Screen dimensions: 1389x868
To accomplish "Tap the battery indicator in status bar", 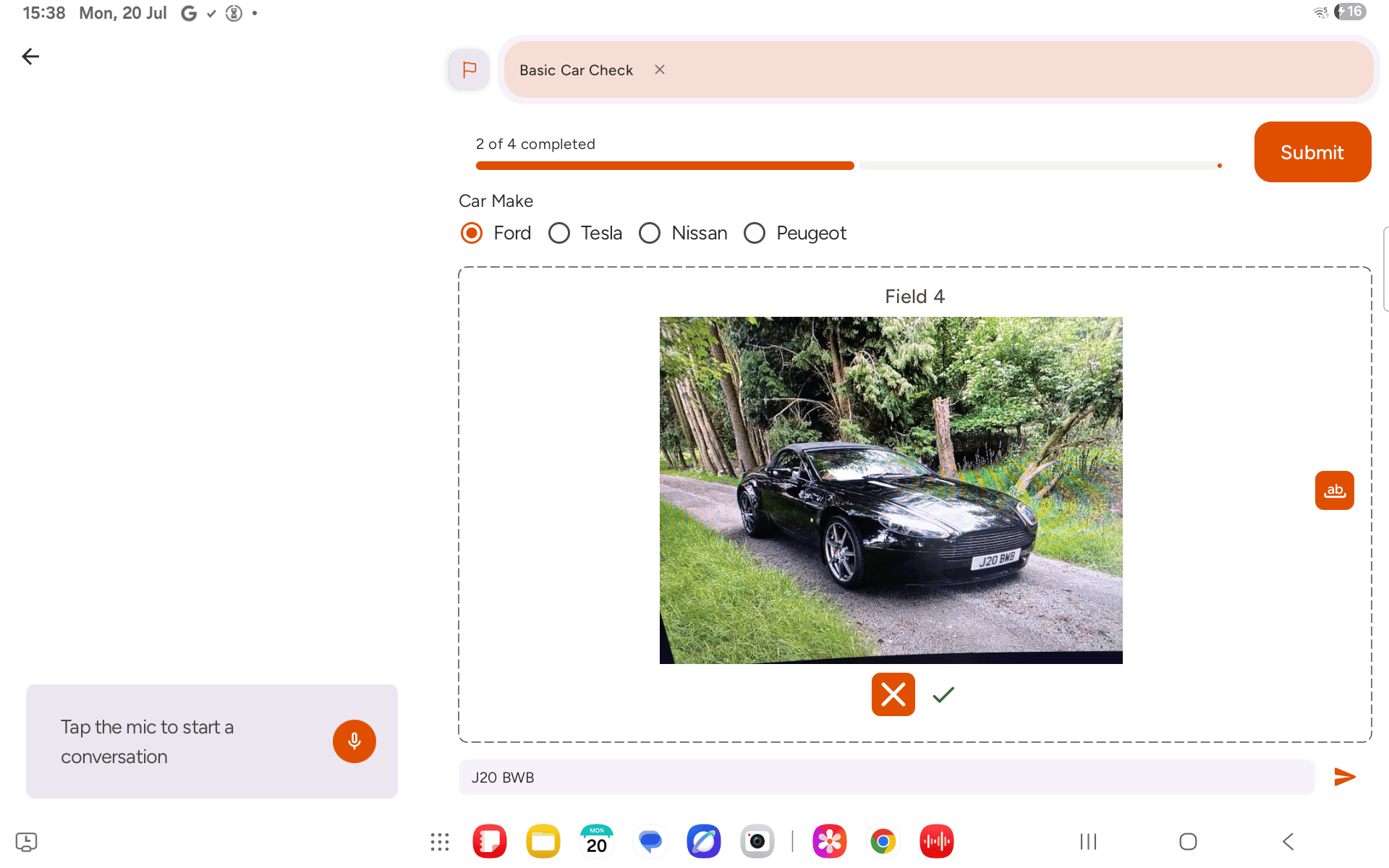I will click(1351, 12).
